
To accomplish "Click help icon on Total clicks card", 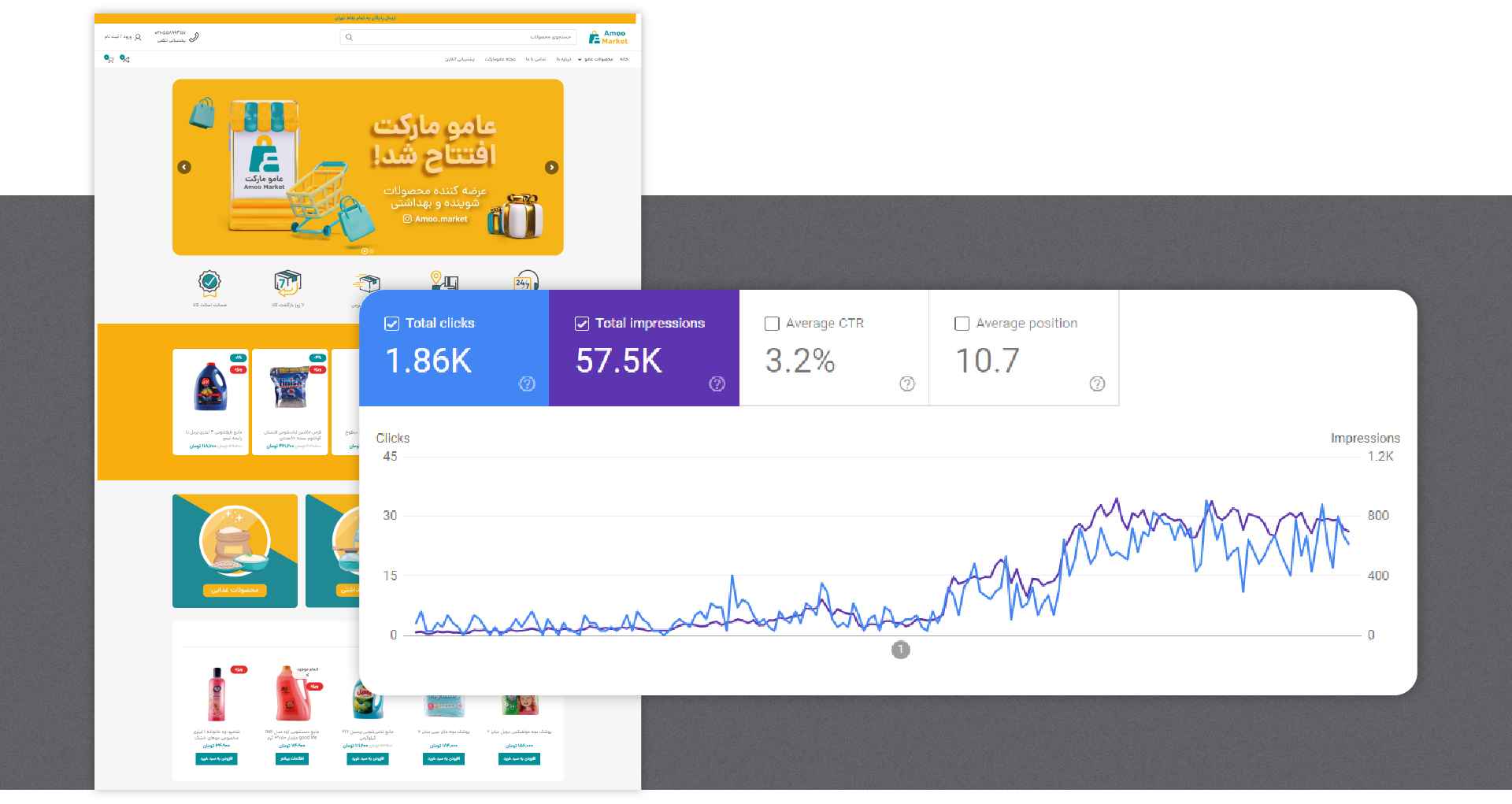I will click(527, 383).
